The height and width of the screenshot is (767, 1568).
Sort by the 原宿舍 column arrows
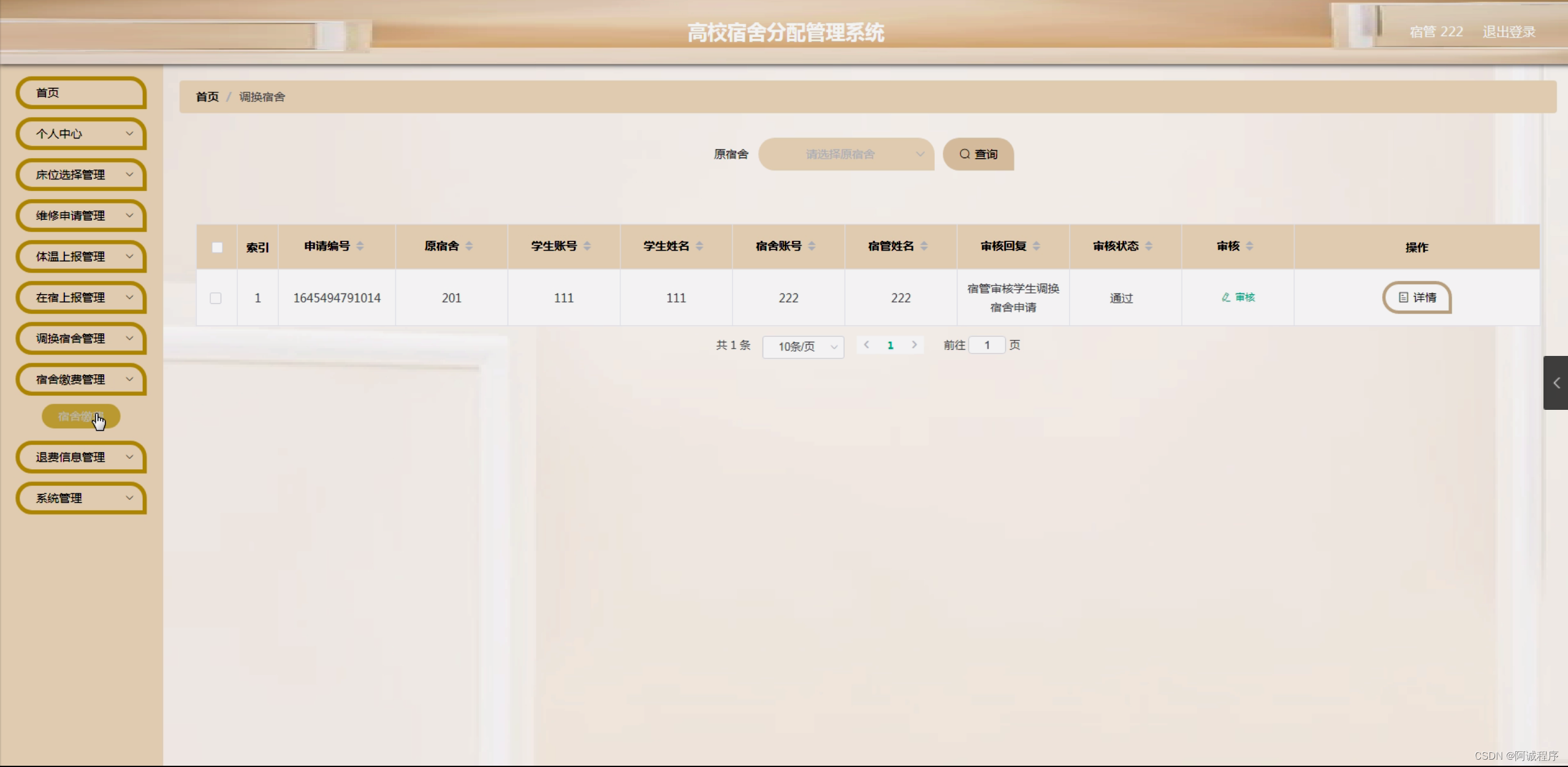pyautogui.click(x=469, y=246)
